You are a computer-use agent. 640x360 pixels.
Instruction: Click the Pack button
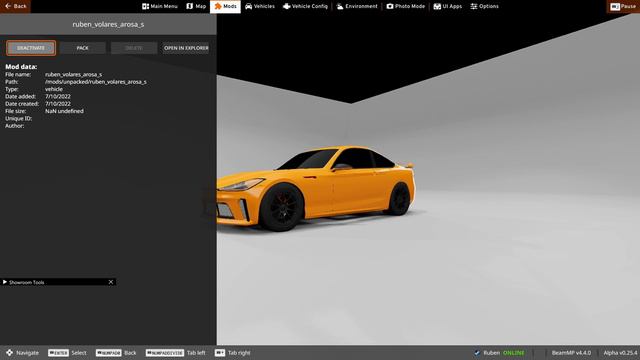tap(82, 48)
